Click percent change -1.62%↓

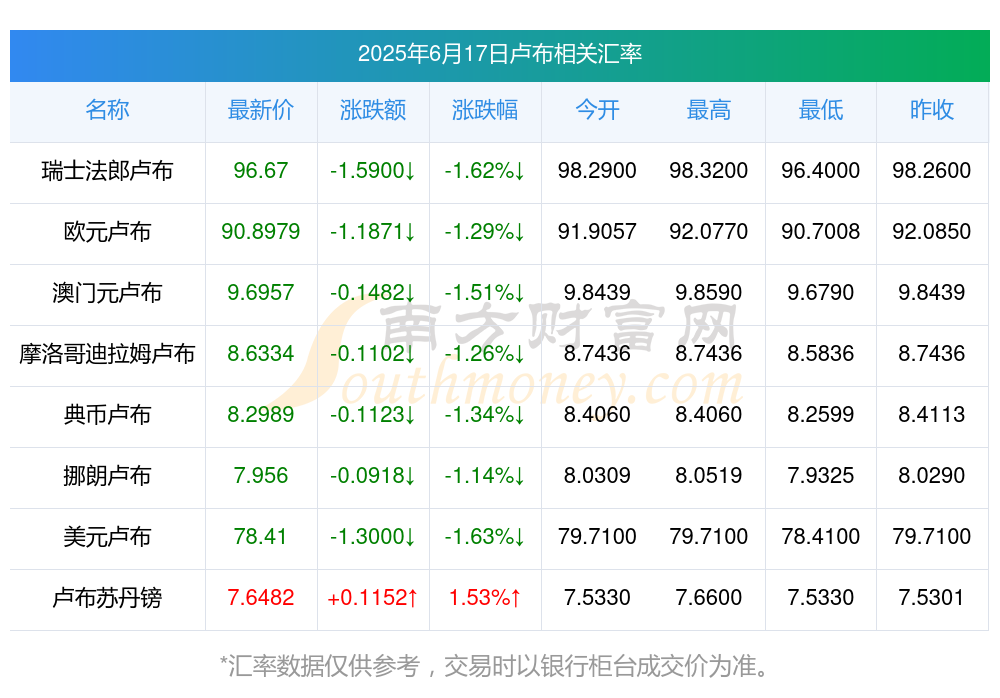tap(485, 170)
